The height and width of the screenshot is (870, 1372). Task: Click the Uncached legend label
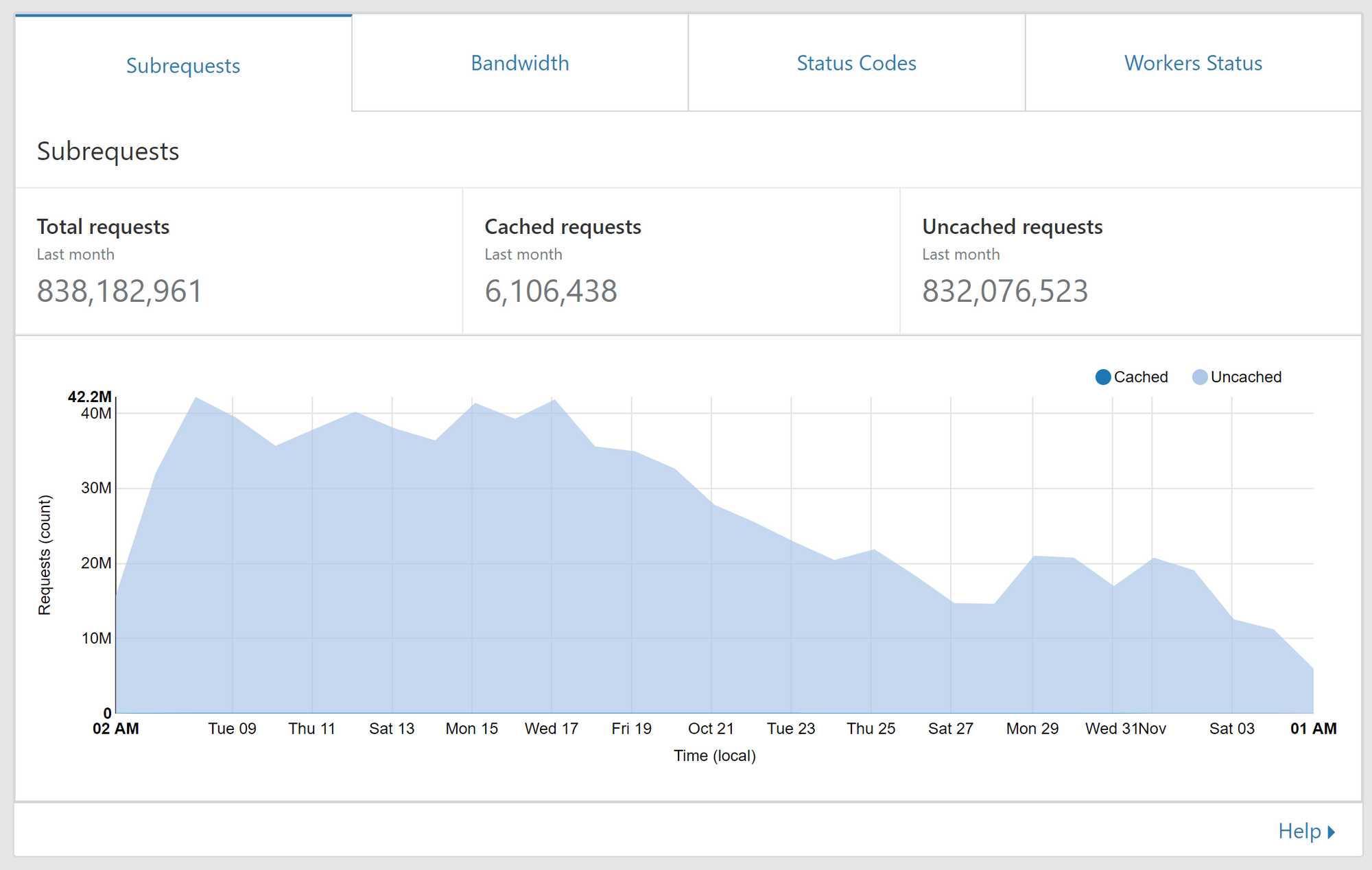(x=1246, y=377)
